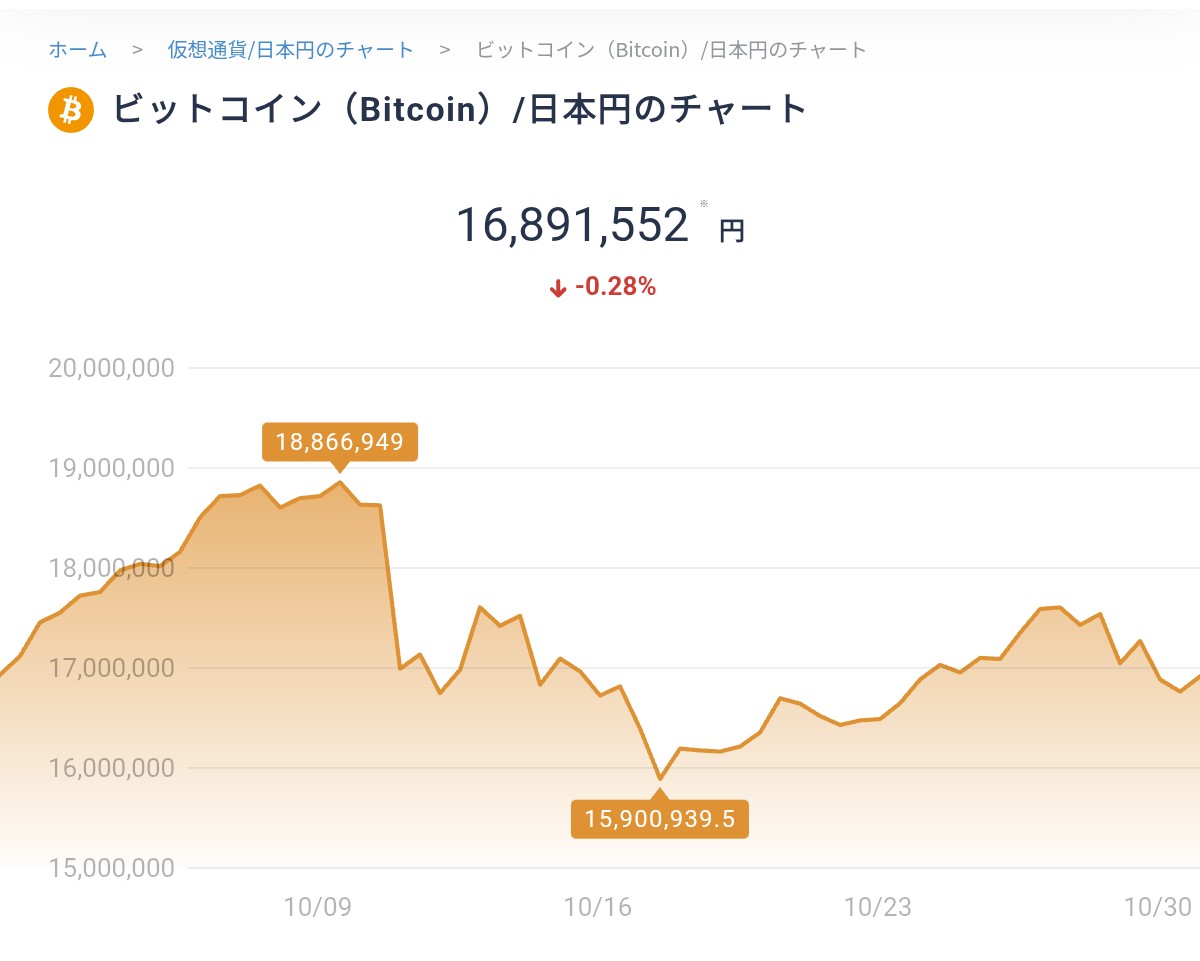Open the ホーム breadcrumb link
1200x961 pixels.
pyautogui.click(x=77, y=49)
